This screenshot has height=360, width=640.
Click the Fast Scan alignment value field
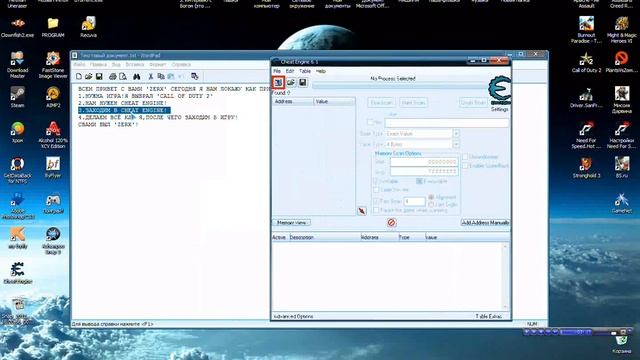click(x=414, y=201)
